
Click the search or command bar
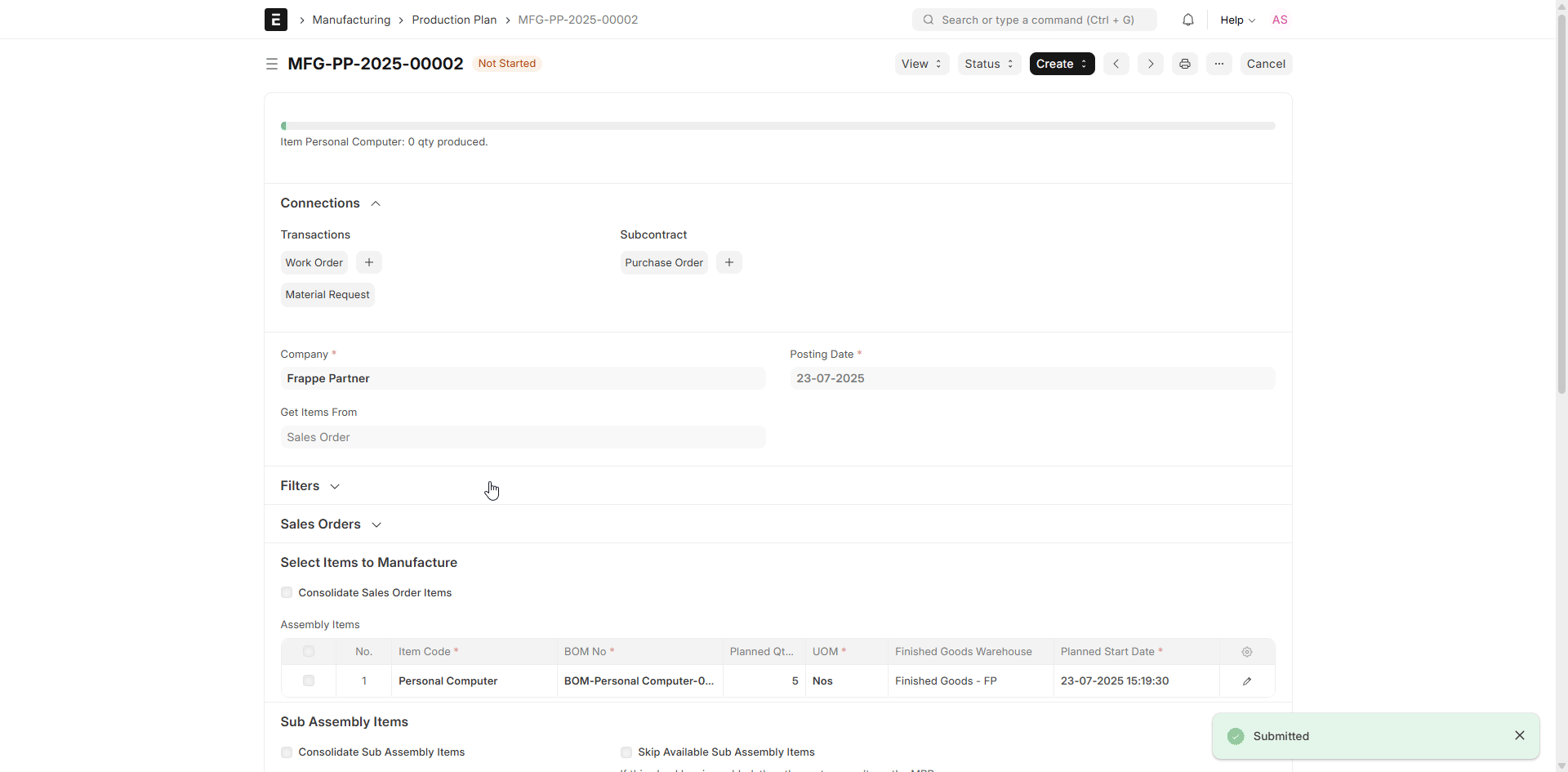click(1034, 20)
